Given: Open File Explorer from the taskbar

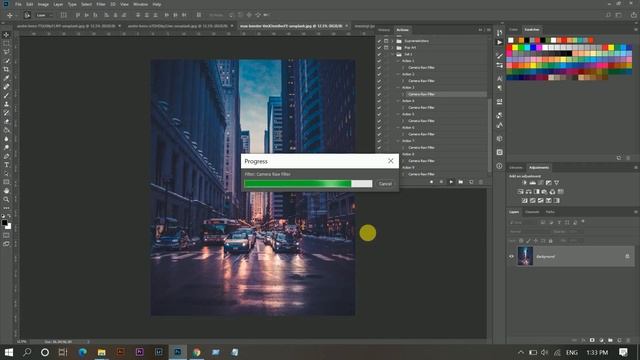Looking at the screenshot, I should (101, 352).
